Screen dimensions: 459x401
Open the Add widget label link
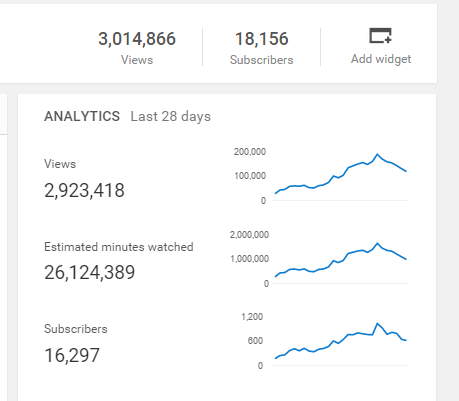381,59
